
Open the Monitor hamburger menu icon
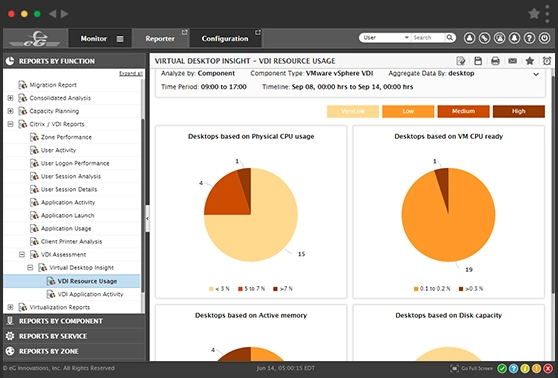120,39
